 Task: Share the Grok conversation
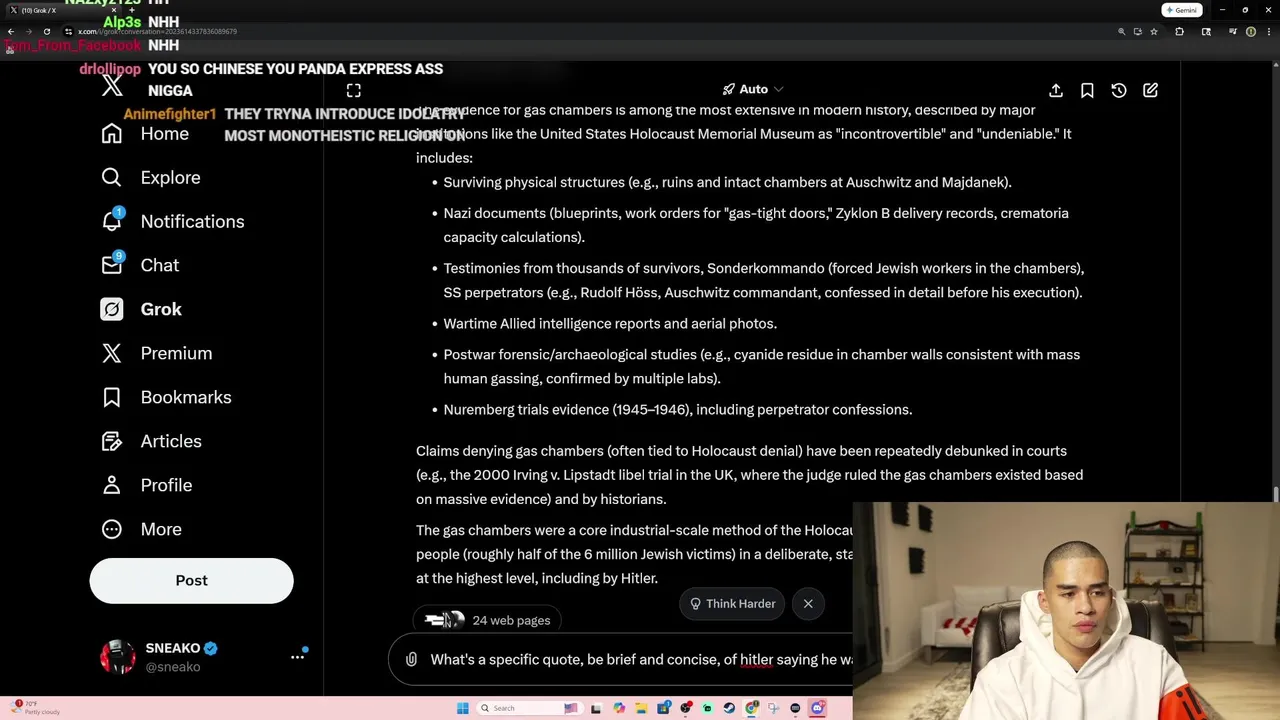click(1055, 90)
